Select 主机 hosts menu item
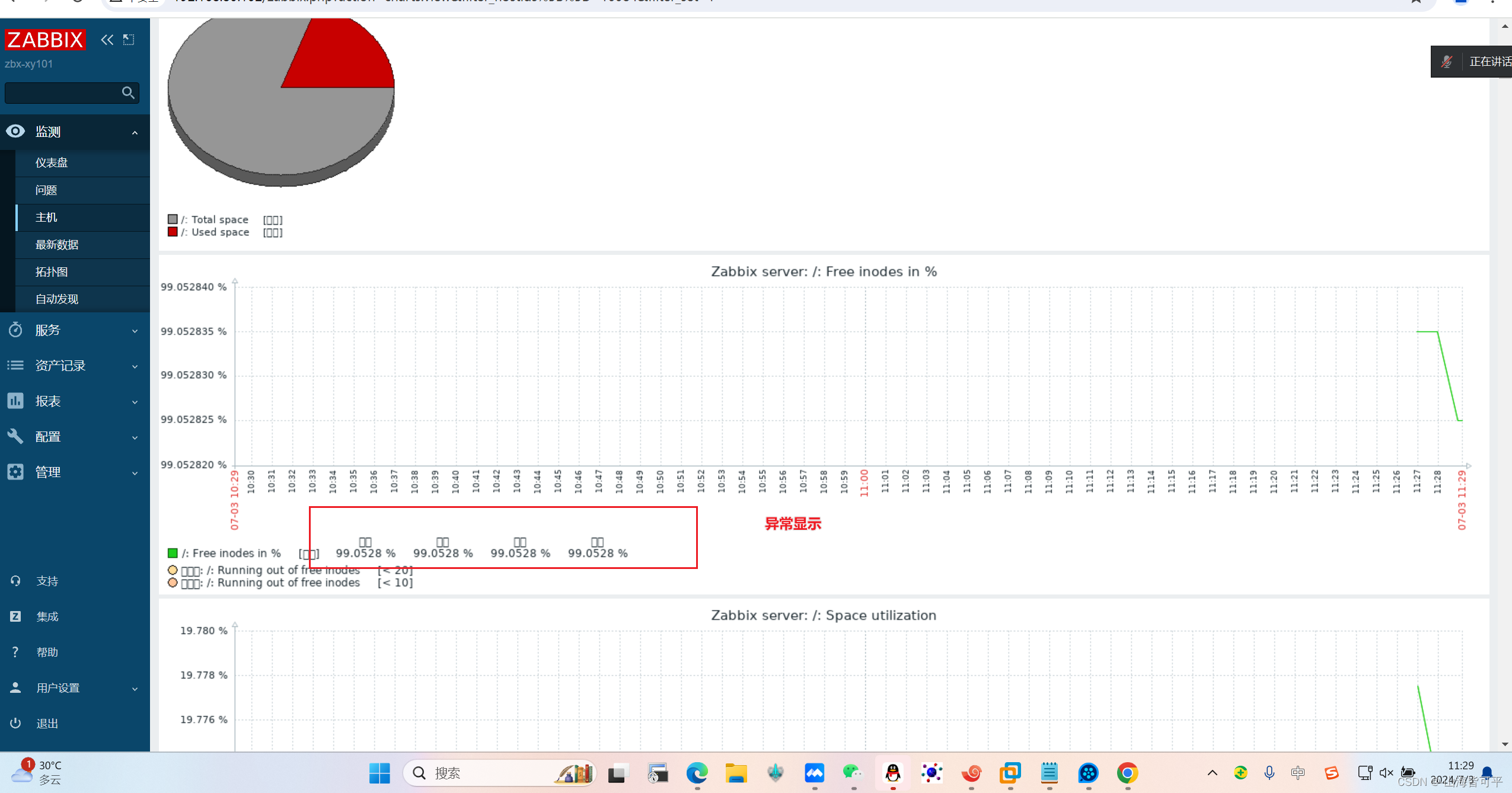The image size is (1512, 793). click(46, 218)
